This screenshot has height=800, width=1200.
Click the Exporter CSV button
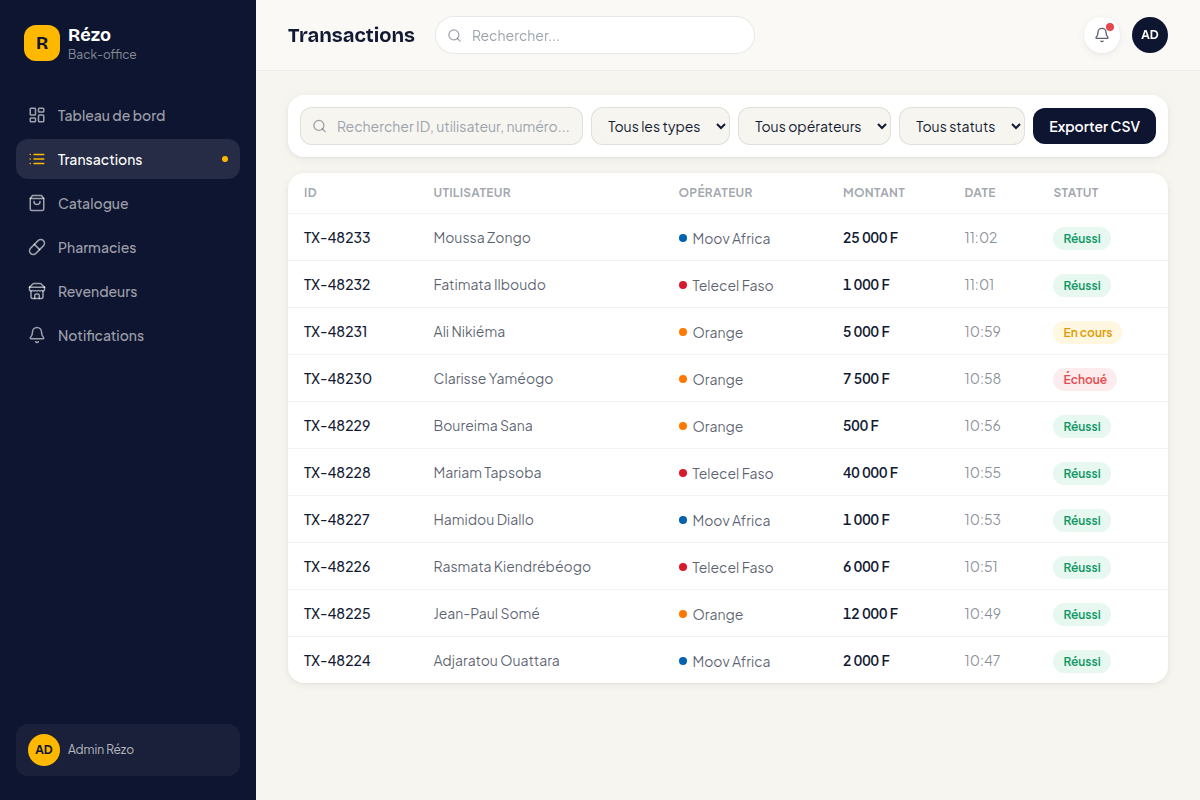pos(1094,126)
